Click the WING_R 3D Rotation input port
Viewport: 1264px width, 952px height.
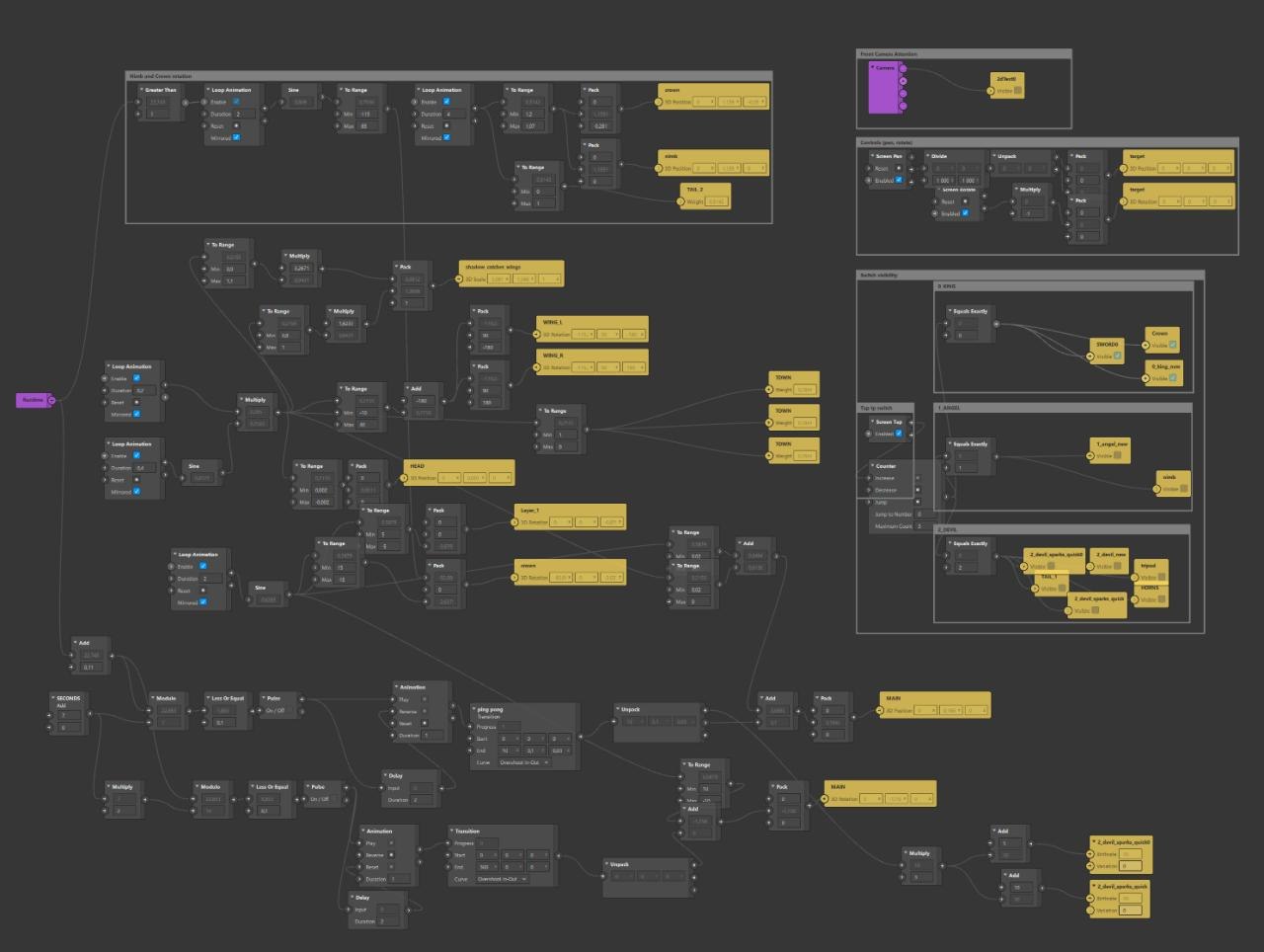(x=538, y=367)
